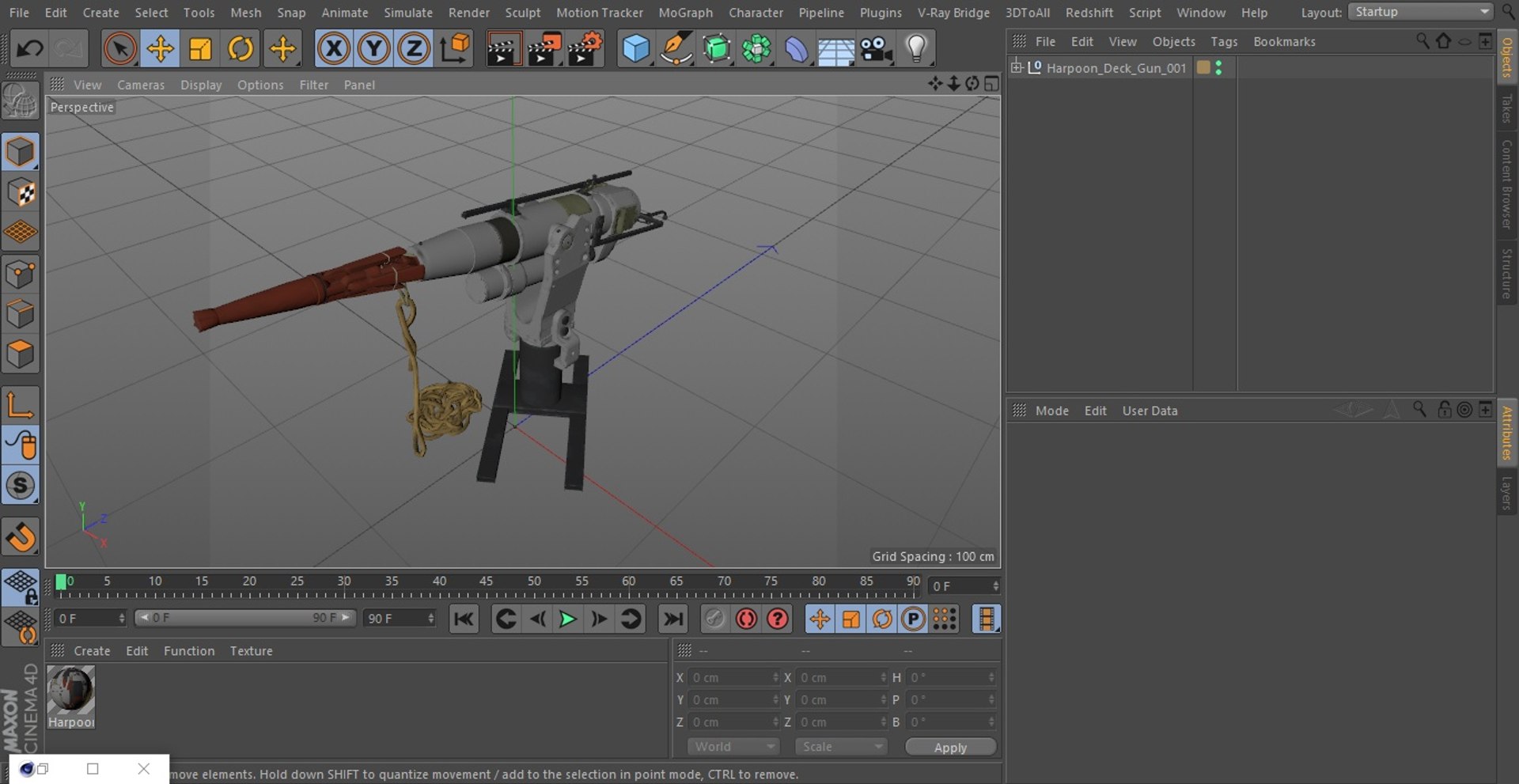Toggle Z axis lock
Viewport: 1519px width, 784px height.
tap(414, 49)
